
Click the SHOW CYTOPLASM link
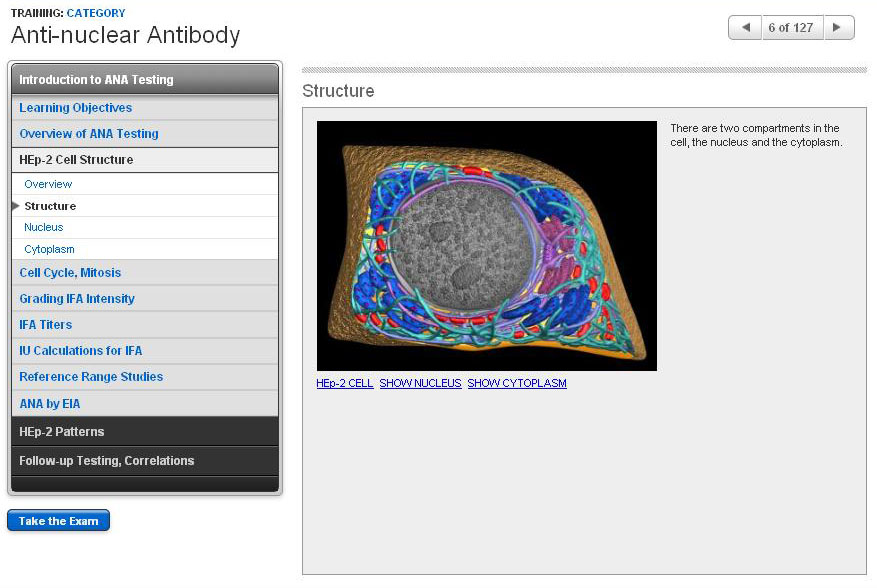coord(517,383)
